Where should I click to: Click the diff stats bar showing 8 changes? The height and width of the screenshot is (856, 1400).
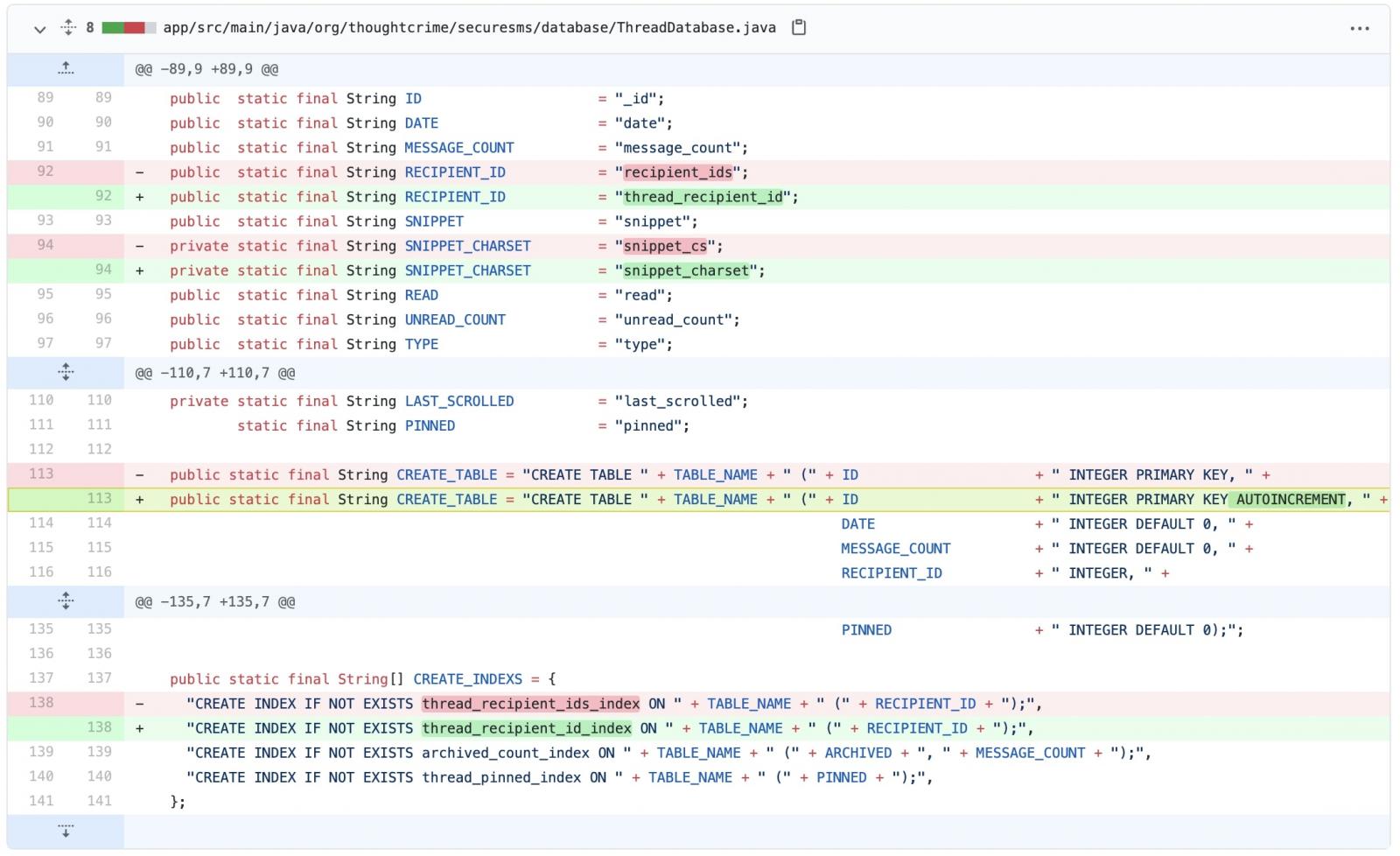coord(123,27)
